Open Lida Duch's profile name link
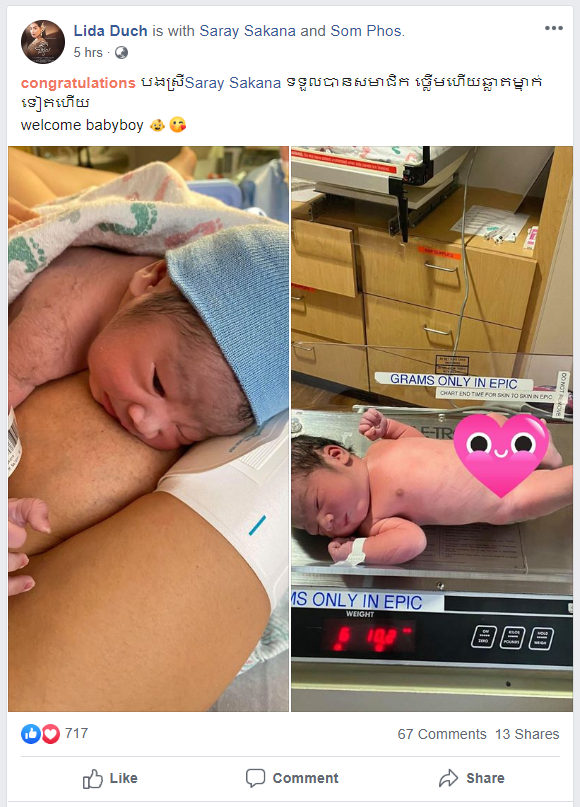The height and width of the screenshot is (807, 580). point(111,31)
